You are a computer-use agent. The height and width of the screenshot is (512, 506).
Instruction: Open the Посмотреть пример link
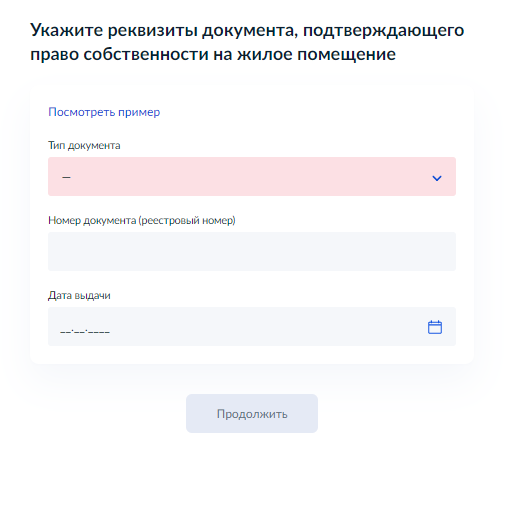point(104,112)
